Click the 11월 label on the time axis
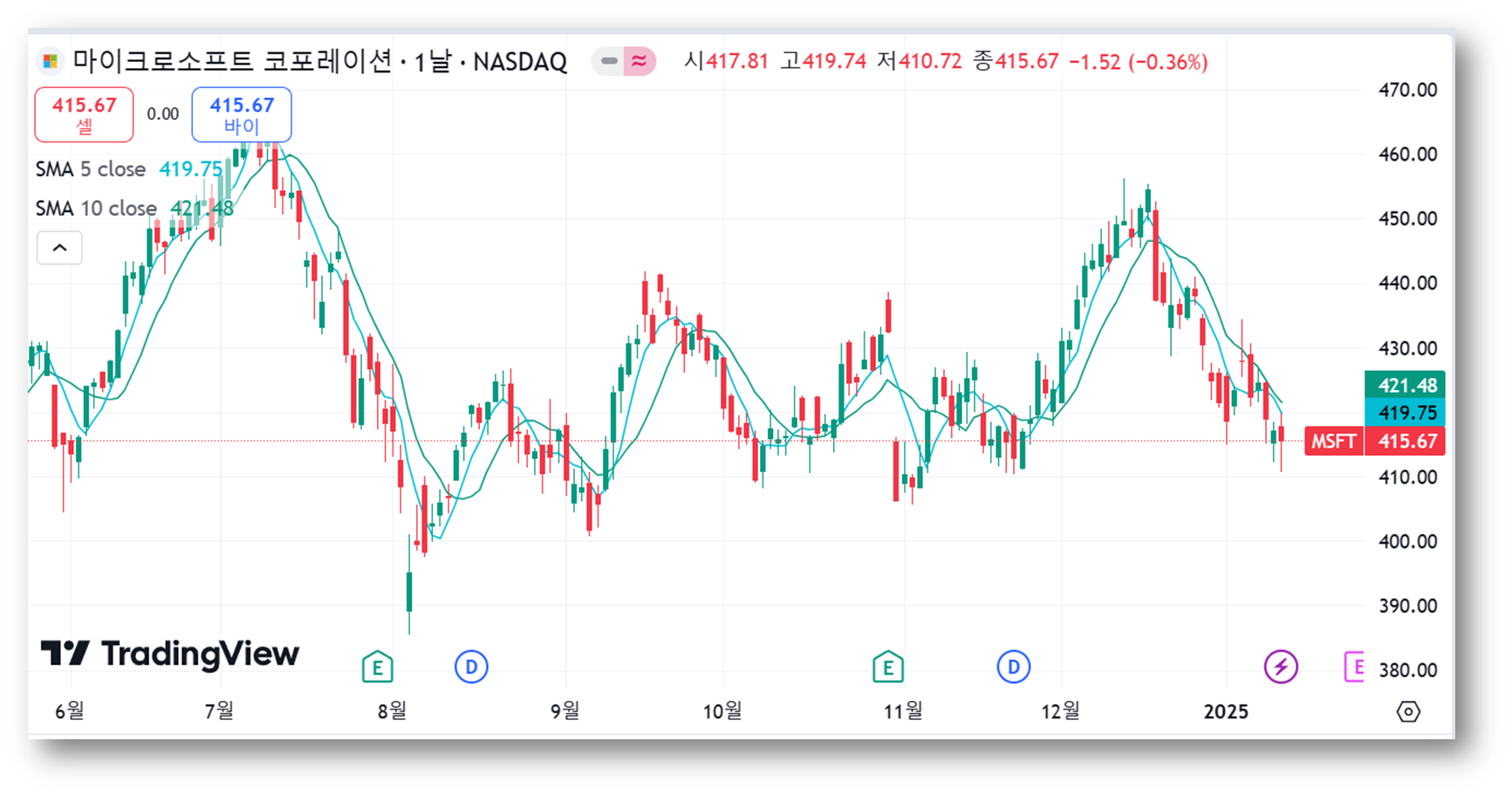The image size is (1512, 796). [x=903, y=711]
